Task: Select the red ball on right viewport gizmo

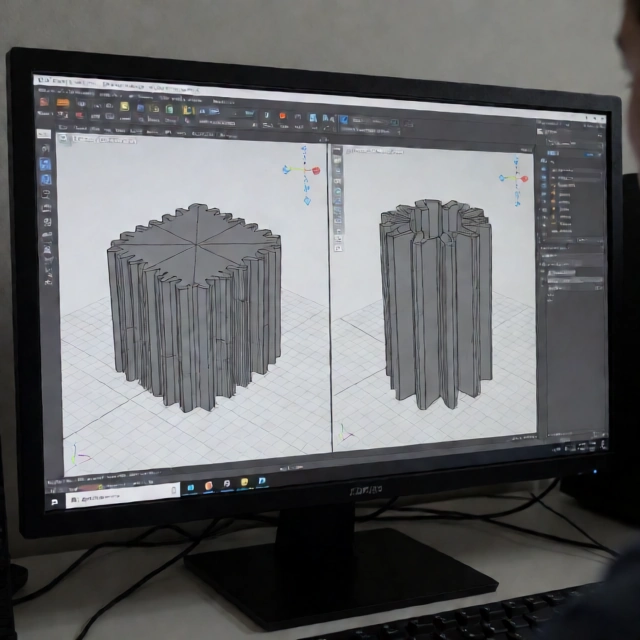Action: point(524,179)
